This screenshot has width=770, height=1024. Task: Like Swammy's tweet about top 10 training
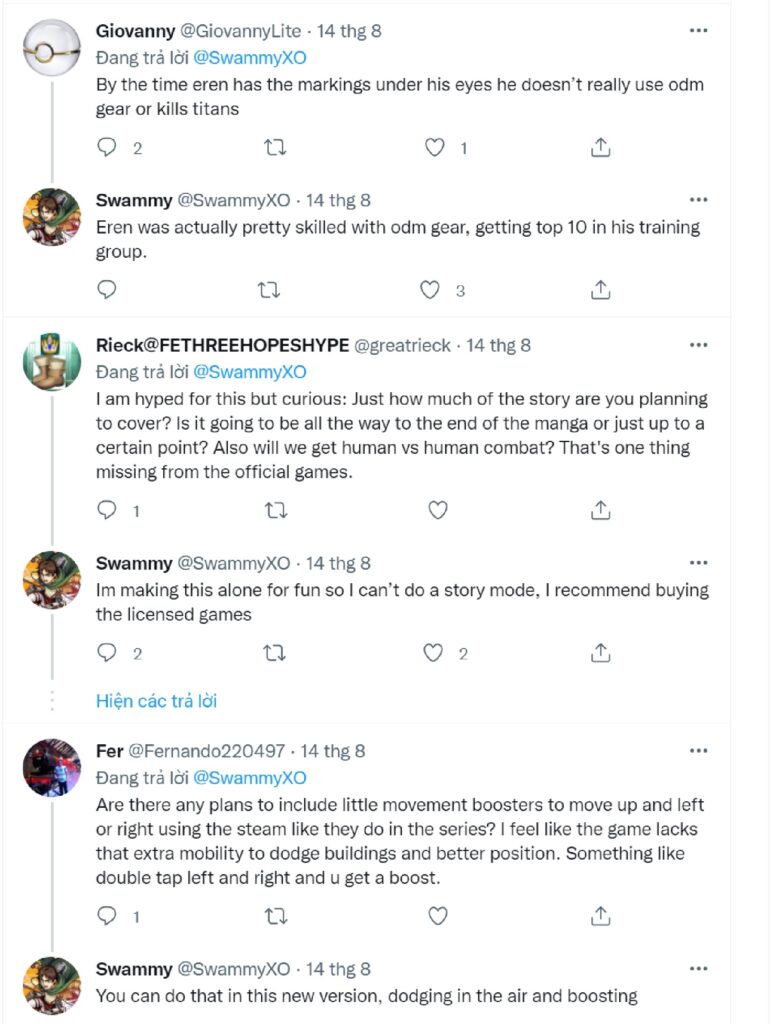(430, 290)
